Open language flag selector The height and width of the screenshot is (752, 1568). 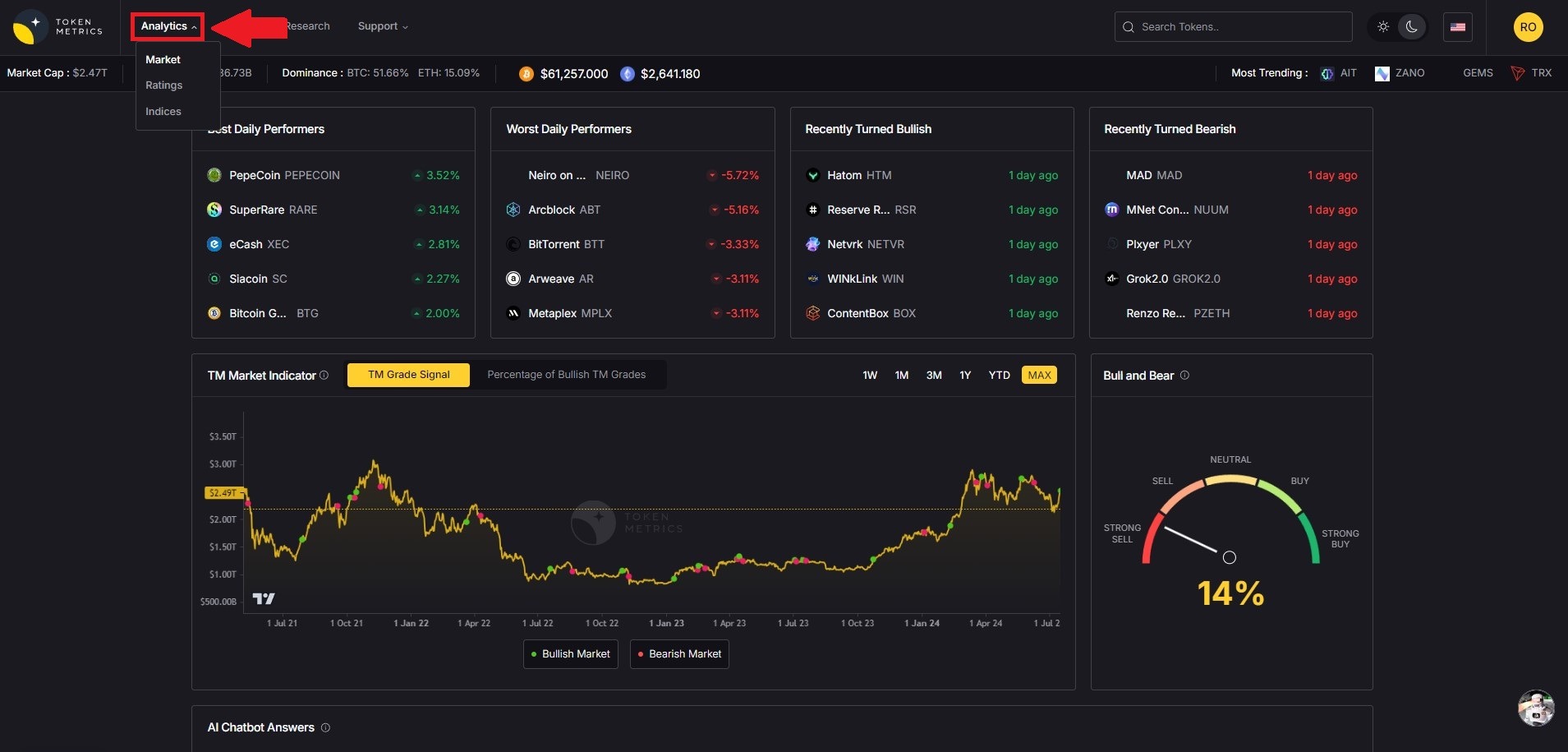click(x=1458, y=27)
